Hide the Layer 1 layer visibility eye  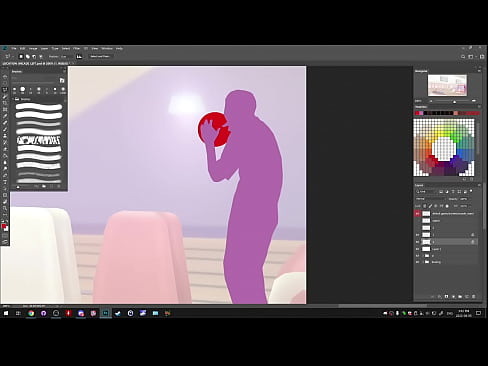pos(417,249)
